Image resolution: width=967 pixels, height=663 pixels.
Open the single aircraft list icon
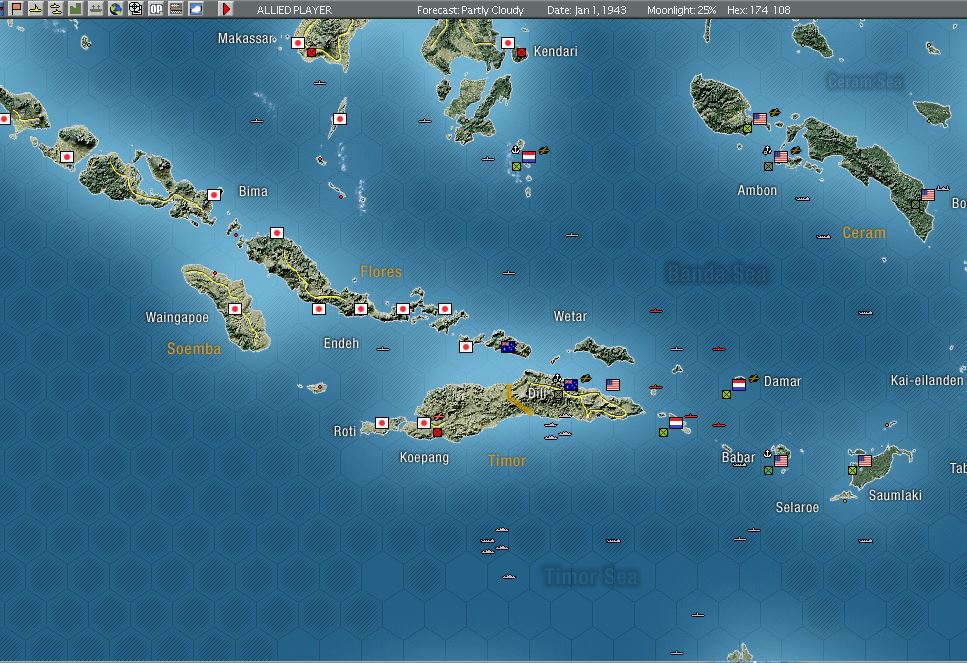pyautogui.click(x=36, y=9)
